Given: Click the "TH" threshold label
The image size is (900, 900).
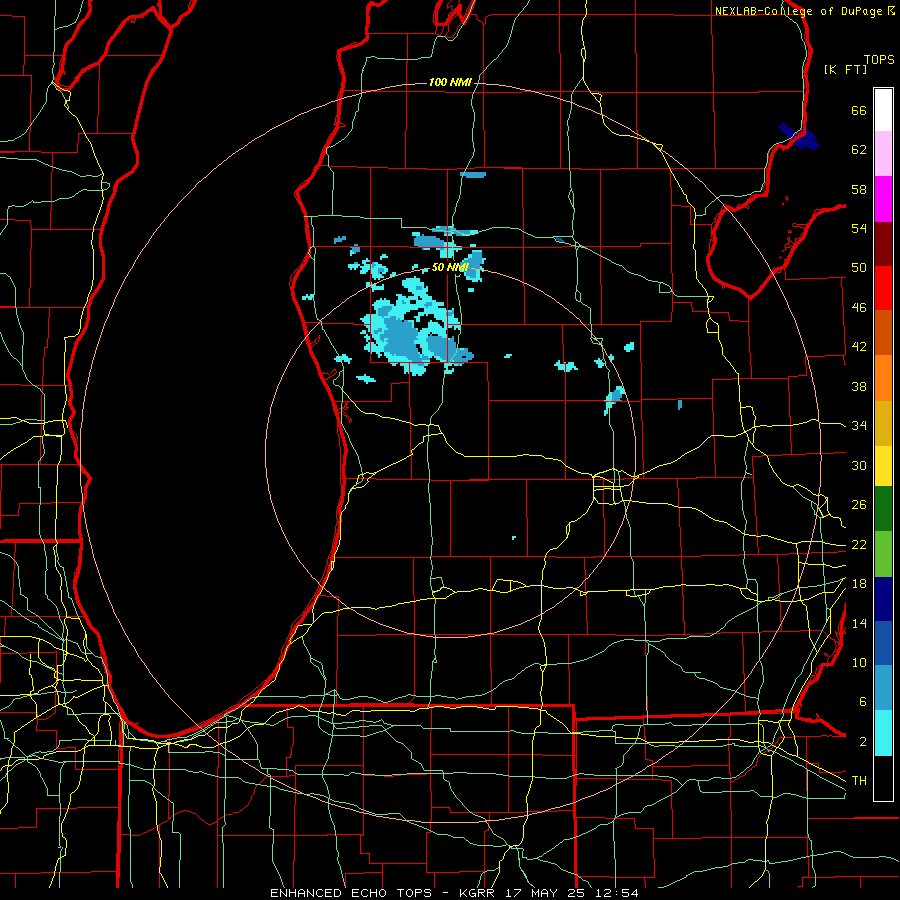Looking at the screenshot, I should coord(859,781).
